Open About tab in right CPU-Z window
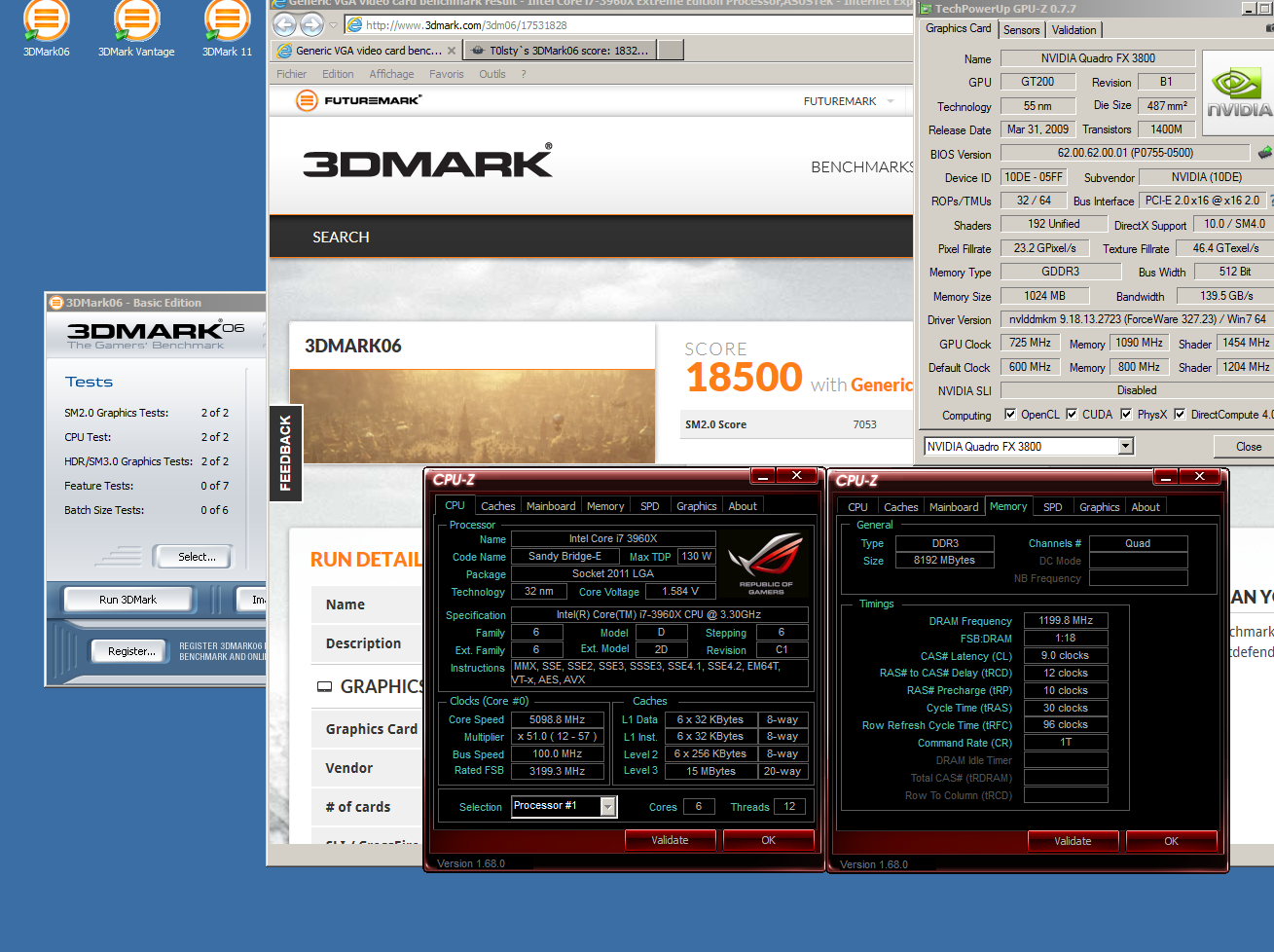The width and height of the screenshot is (1274, 952). click(1146, 507)
